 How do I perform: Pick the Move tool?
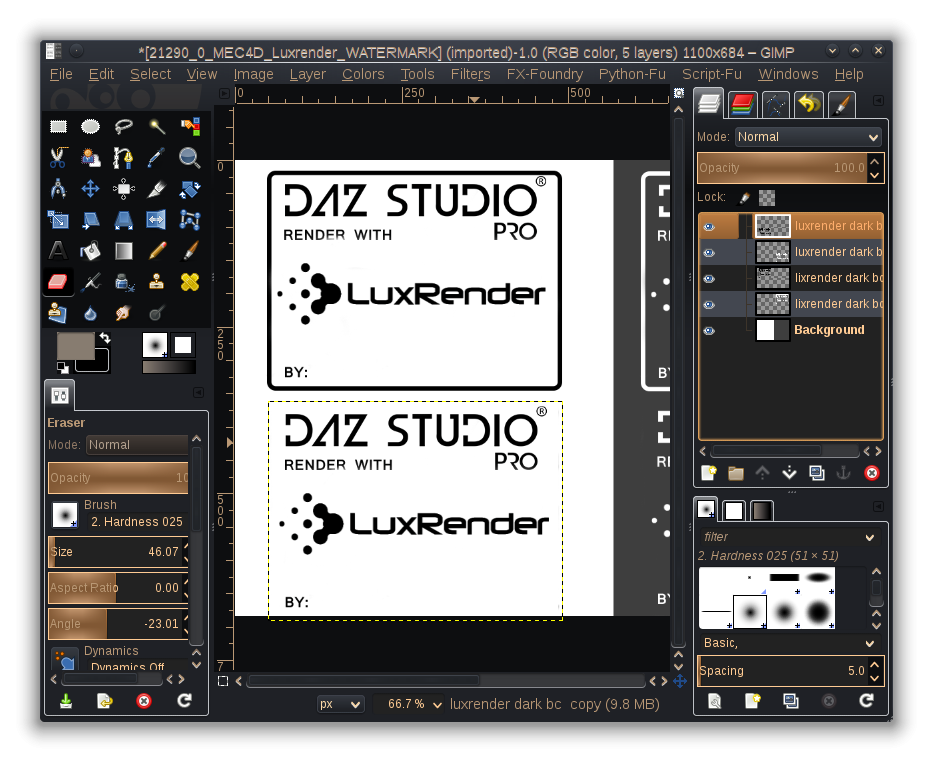tap(90, 189)
